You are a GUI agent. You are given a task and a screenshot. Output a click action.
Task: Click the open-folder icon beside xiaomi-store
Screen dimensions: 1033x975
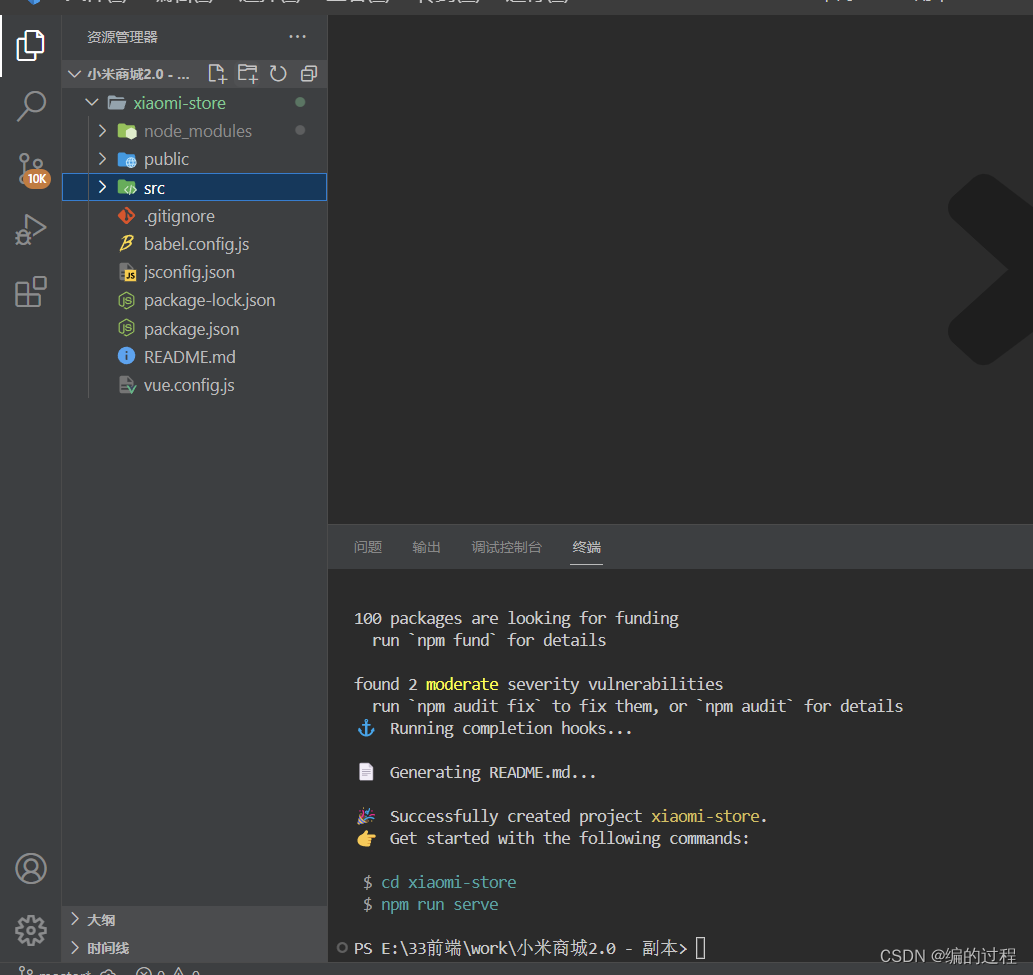coord(117,102)
